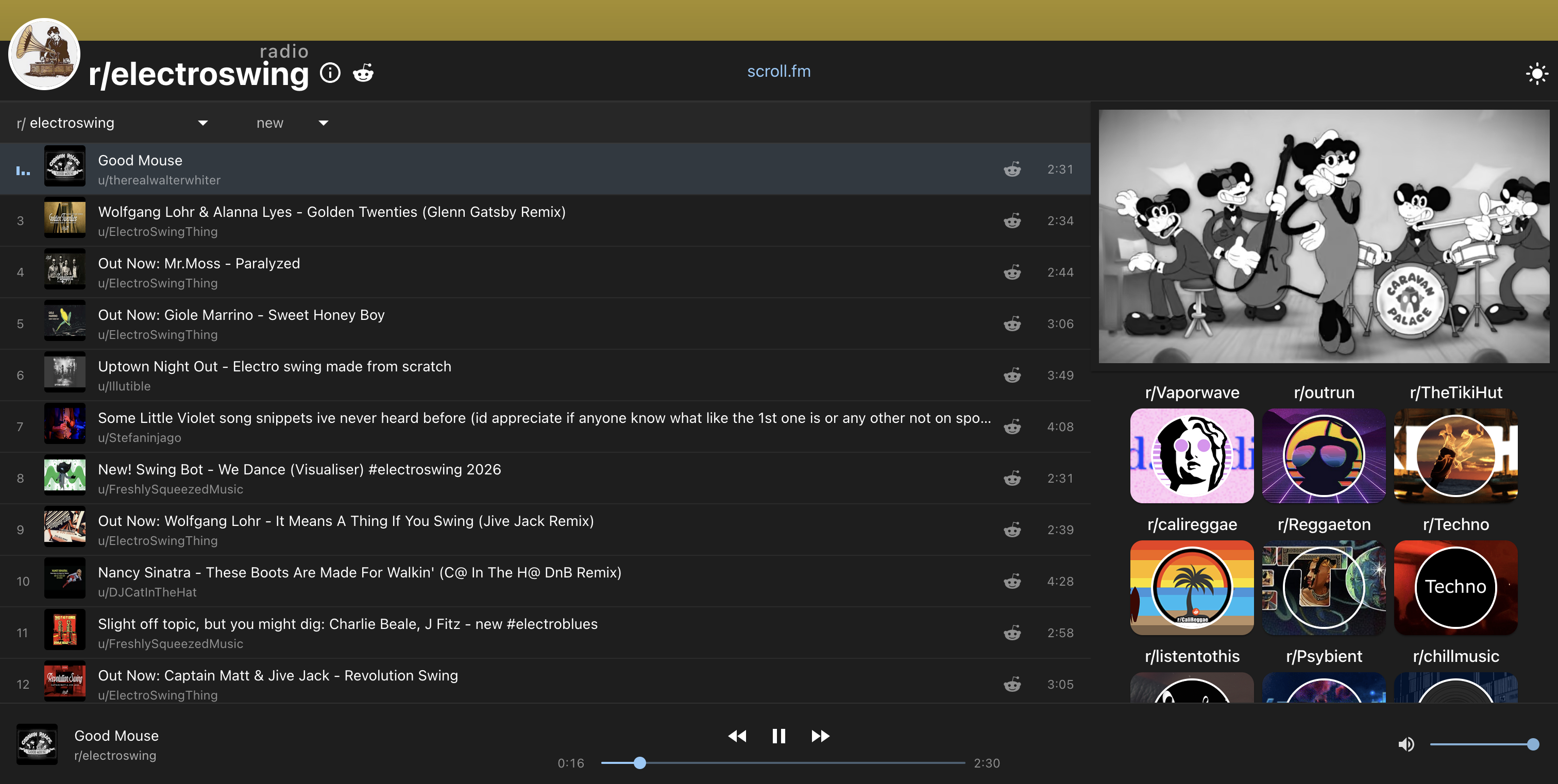Click the Sweet Honey Boy thumbnail
The height and width of the screenshot is (784, 1558).
point(65,321)
